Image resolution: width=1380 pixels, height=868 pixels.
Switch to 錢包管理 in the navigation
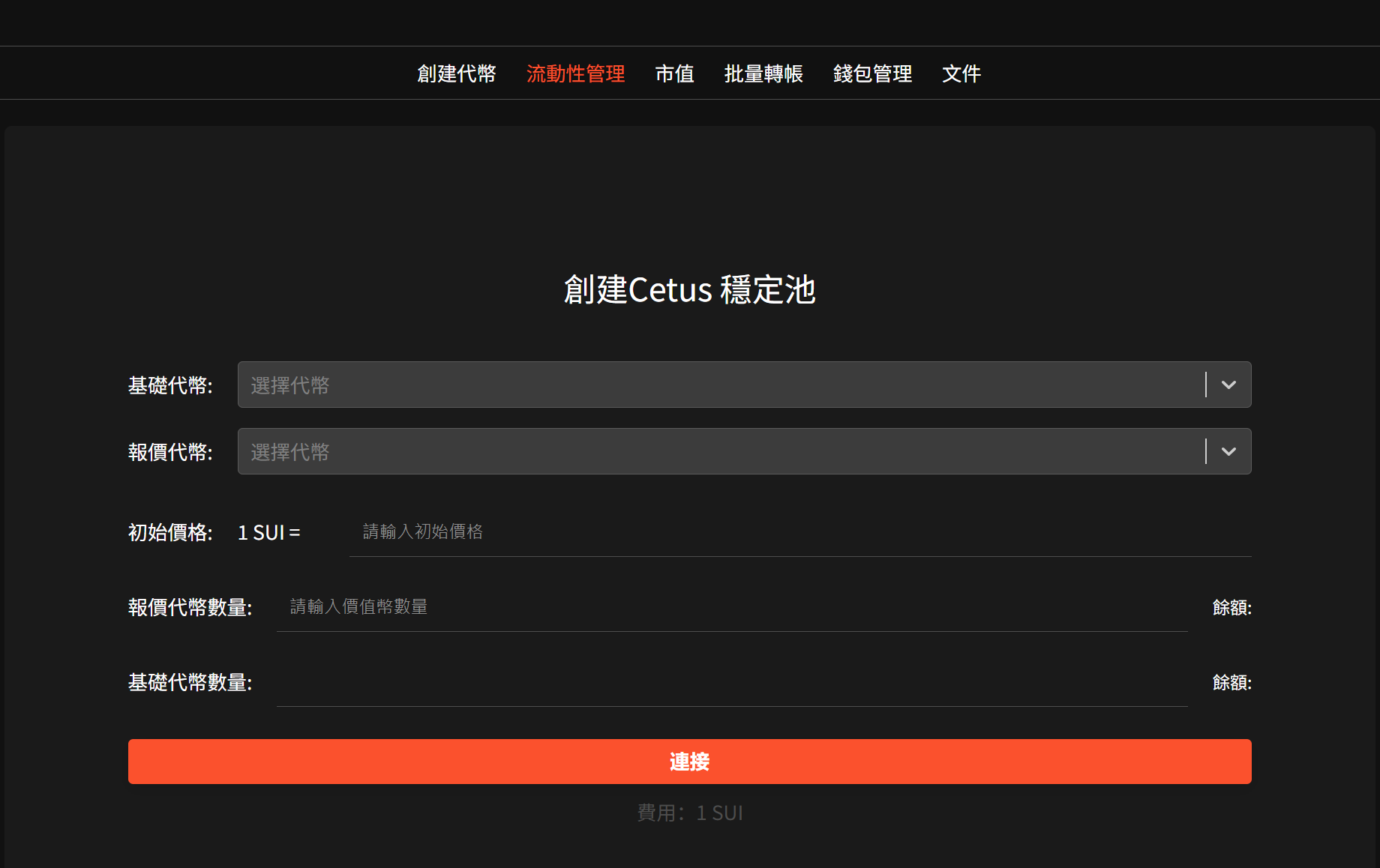click(872, 73)
